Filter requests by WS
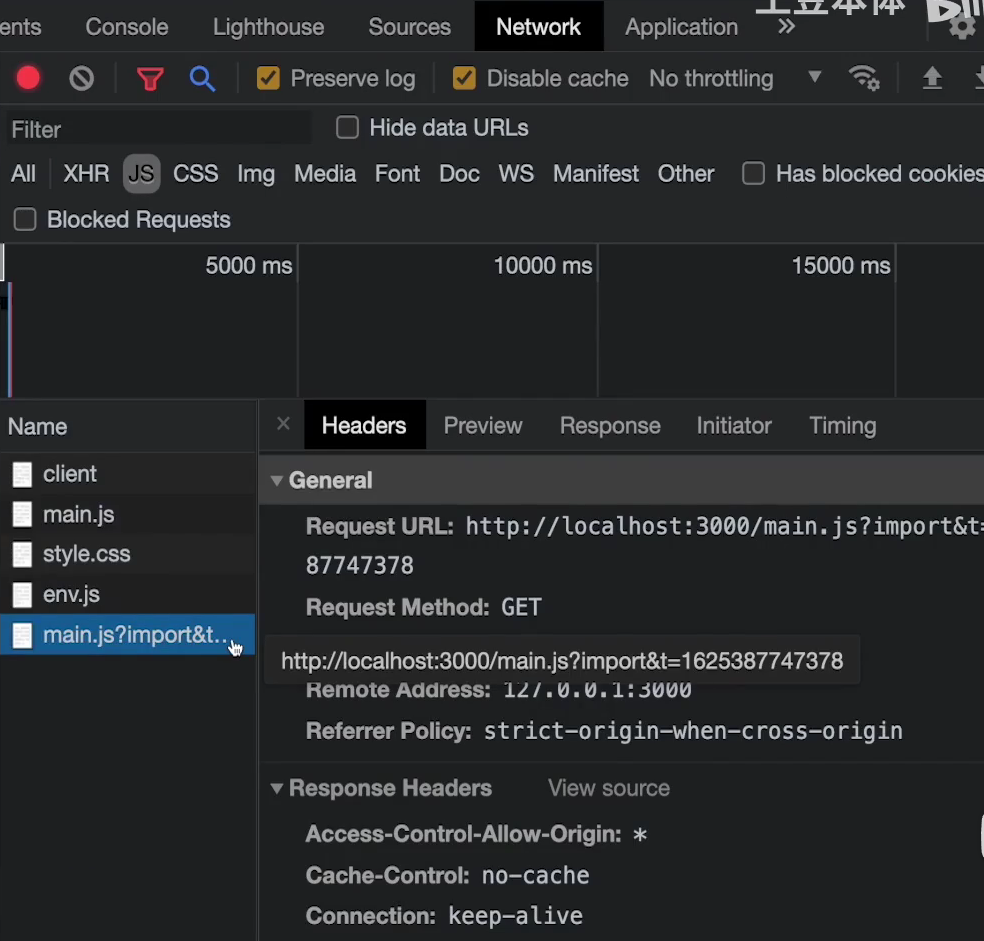 516,173
